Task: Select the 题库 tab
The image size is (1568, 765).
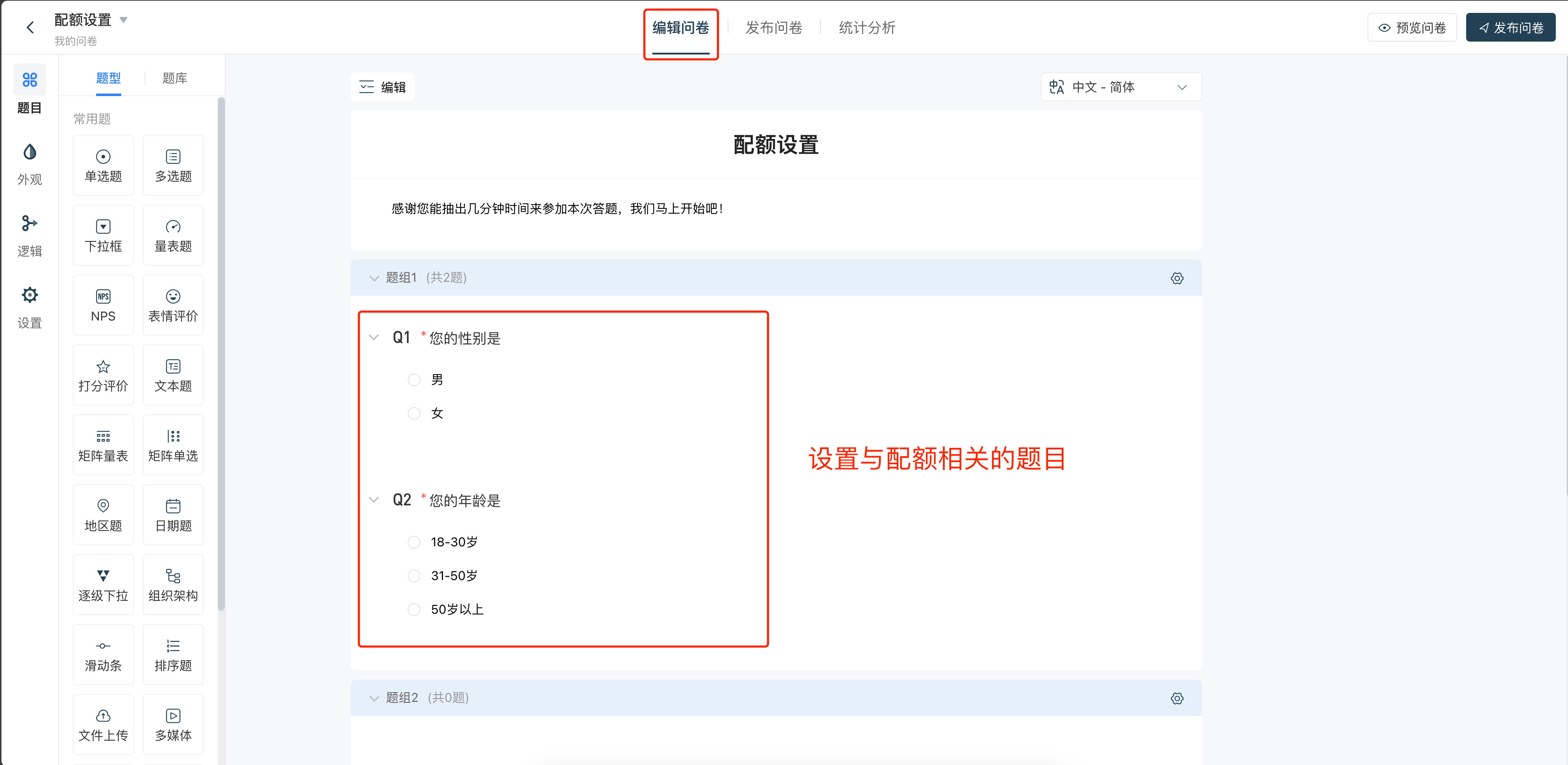Action: point(175,78)
